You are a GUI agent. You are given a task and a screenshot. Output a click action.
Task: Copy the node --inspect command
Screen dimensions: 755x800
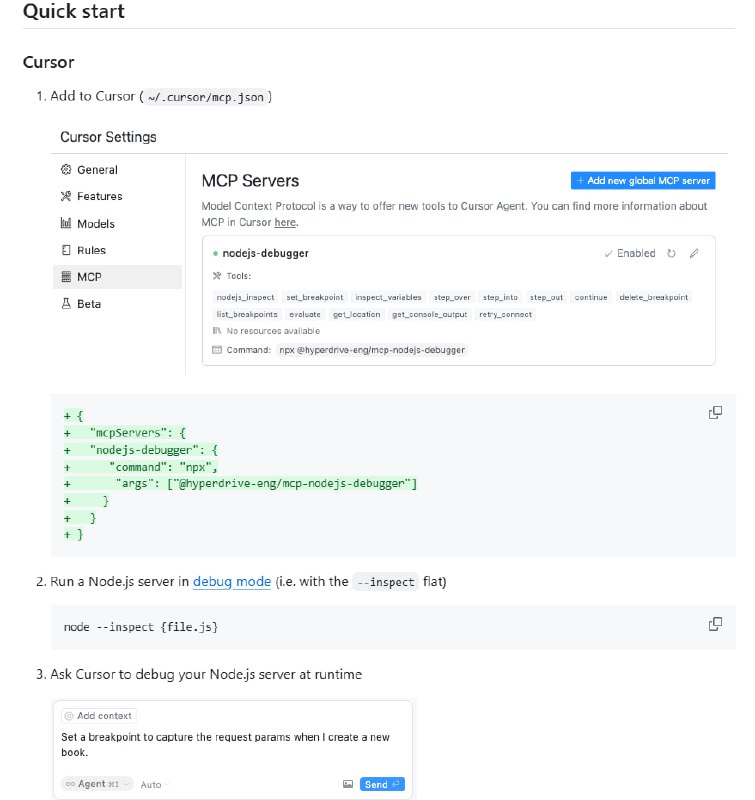[x=713, y=624]
